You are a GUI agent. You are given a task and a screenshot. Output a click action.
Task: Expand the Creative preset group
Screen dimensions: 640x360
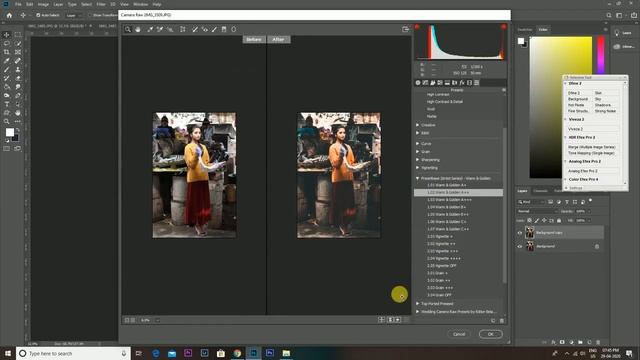coord(418,125)
